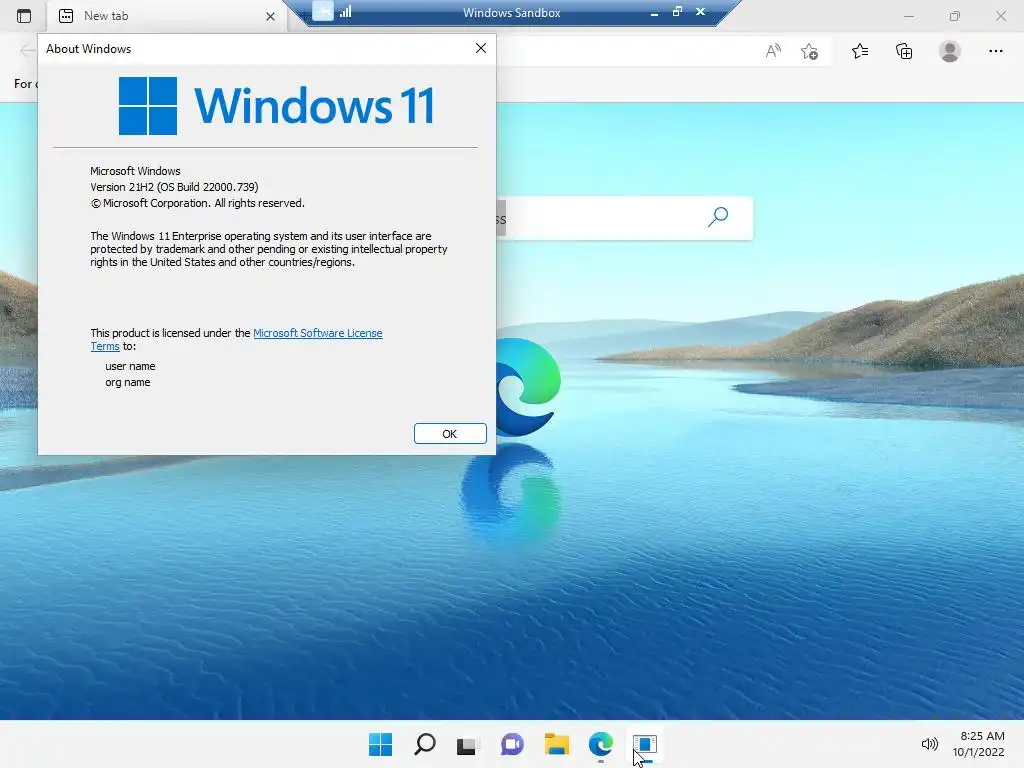Close the outer Edge window
The height and width of the screenshot is (768, 1024).
(x=1000, y=16)
